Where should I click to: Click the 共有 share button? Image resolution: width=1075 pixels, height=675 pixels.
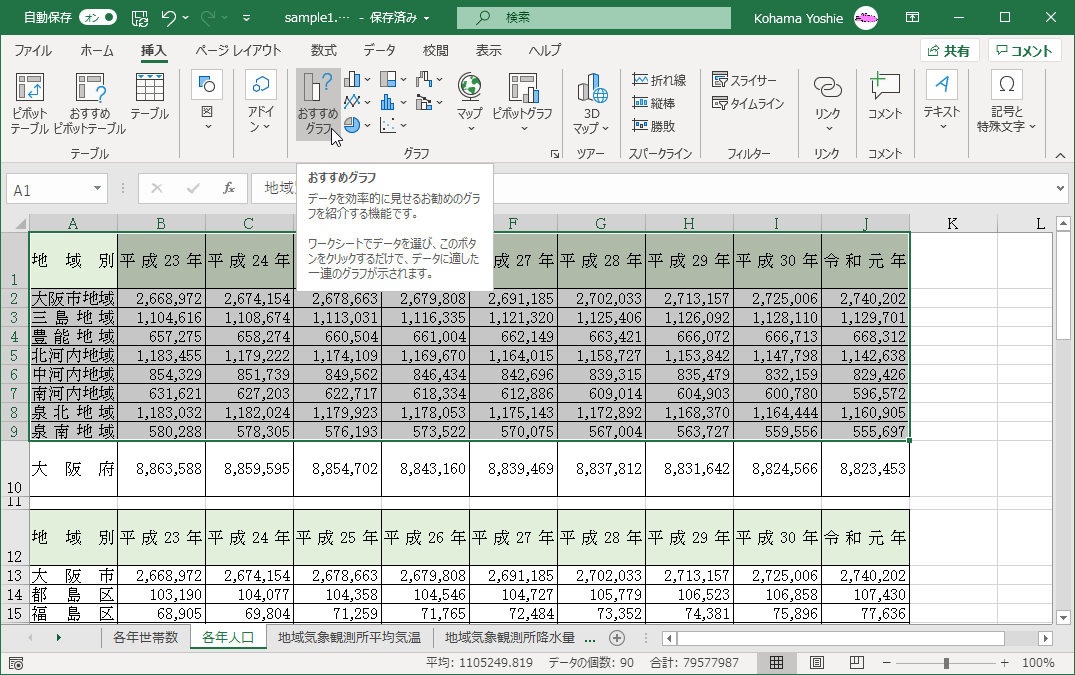pos(948,51)
